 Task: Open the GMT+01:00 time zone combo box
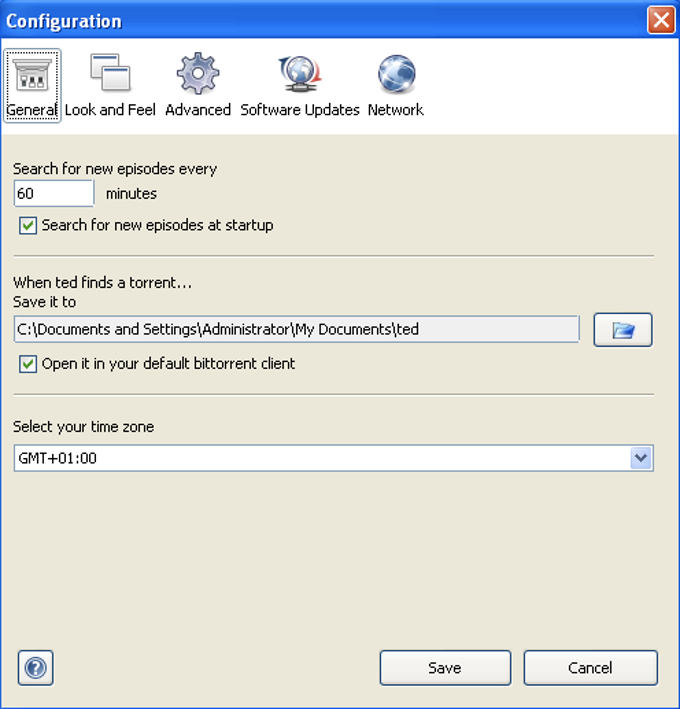322,458
